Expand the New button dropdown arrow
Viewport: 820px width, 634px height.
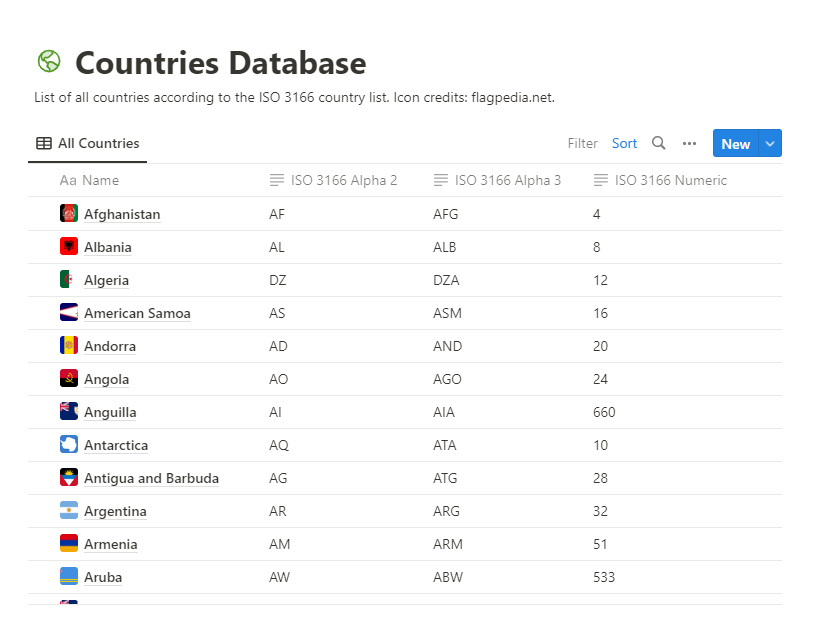point(770,144)
